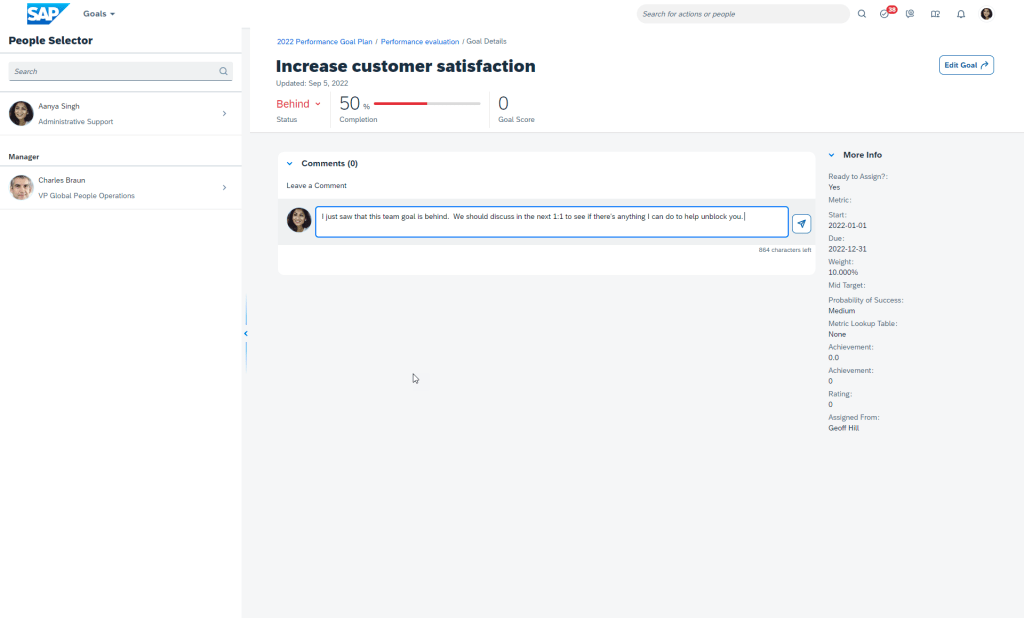Select Aanya Singh in People Selector
This screenshot has height=618, width=1024.
[120, 113]
